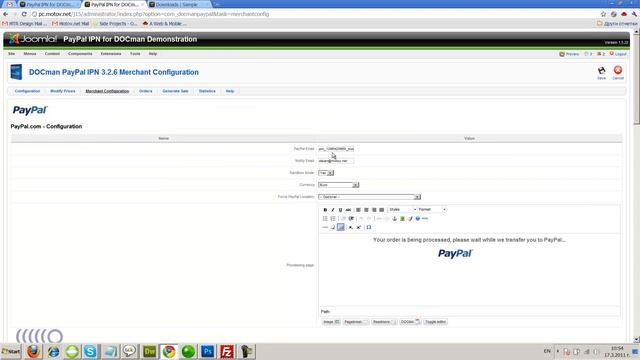Open the Help tab in the submenu
Screen dimensions: 640x360
(230, 91)
